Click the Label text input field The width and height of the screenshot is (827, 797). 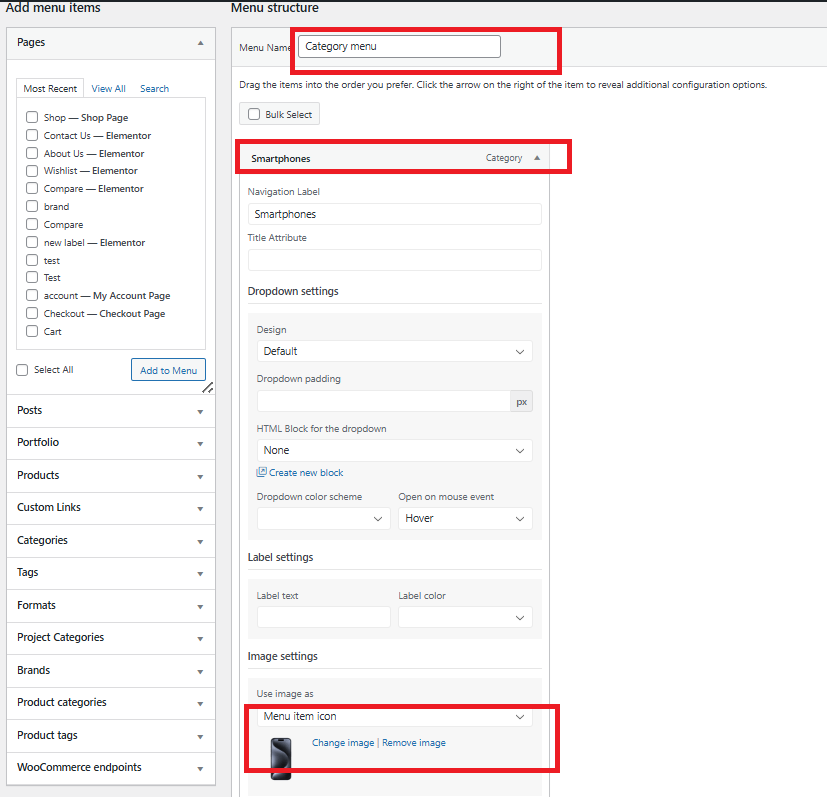(323, 617)
